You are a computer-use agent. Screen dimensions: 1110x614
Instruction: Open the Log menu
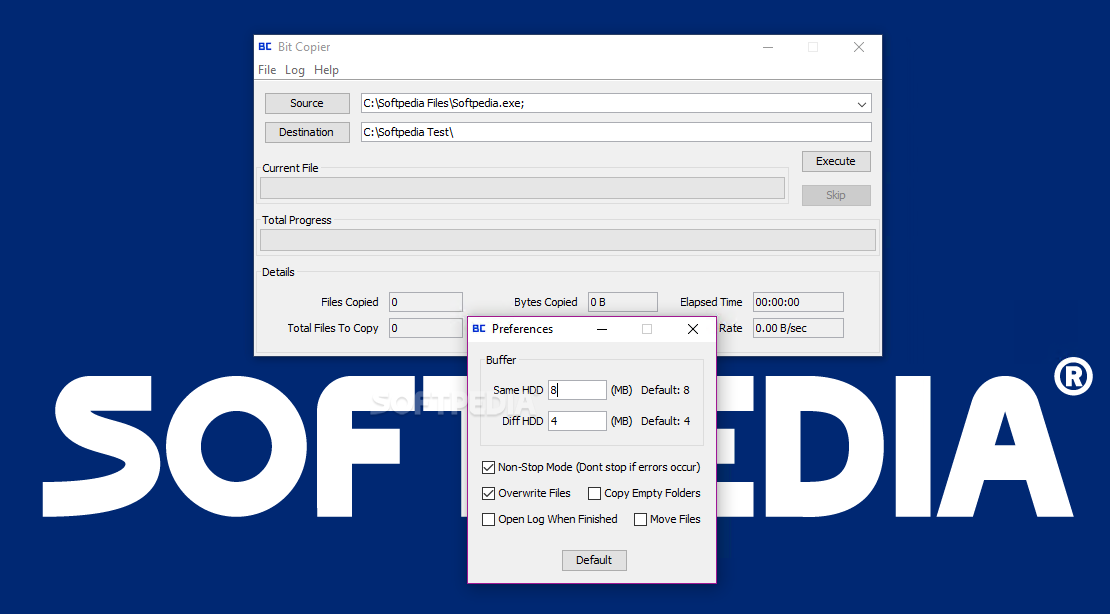coord(294,69)
